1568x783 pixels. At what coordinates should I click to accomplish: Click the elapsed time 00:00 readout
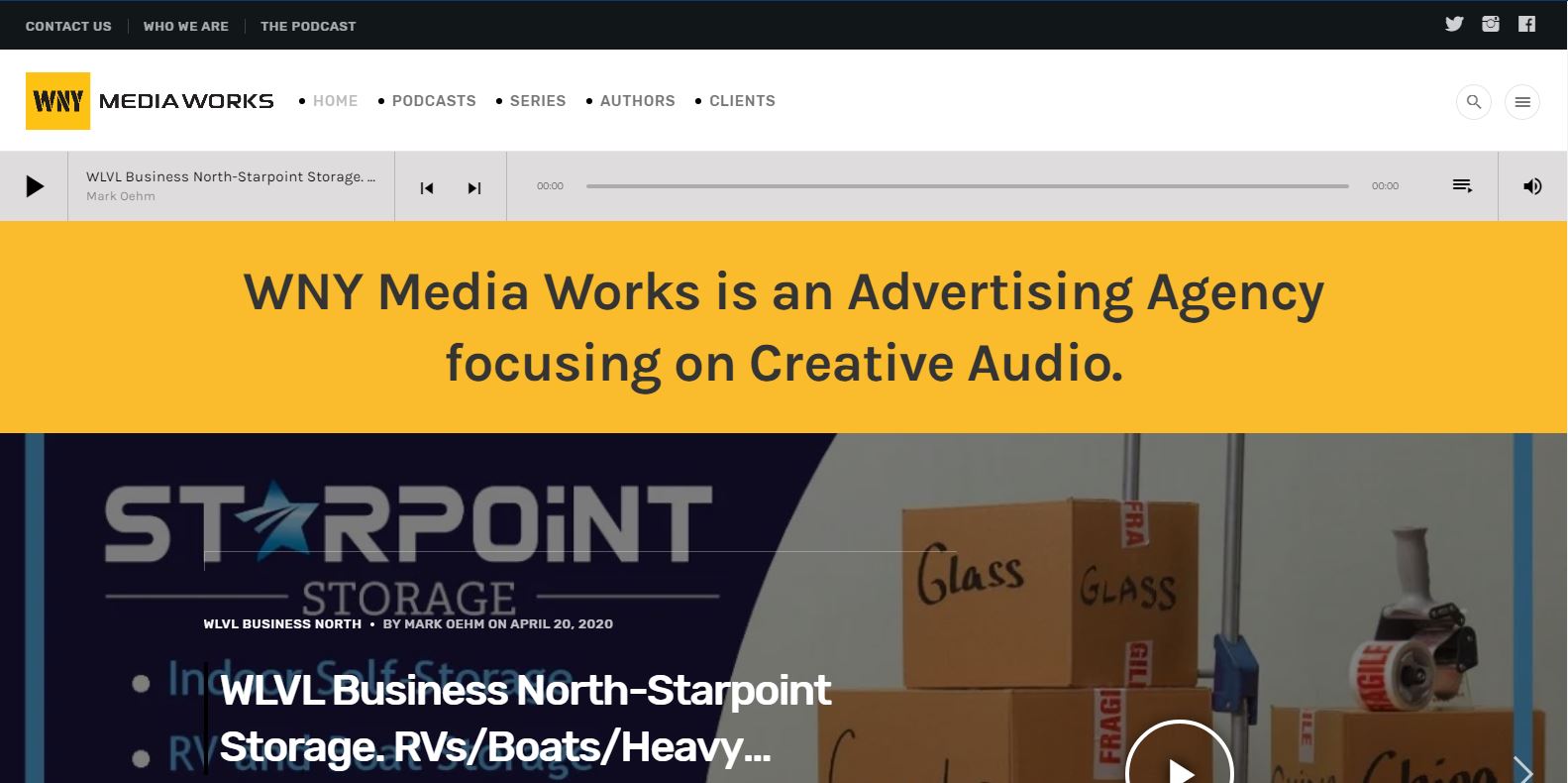pyautogui.click(x=550, y=186)
